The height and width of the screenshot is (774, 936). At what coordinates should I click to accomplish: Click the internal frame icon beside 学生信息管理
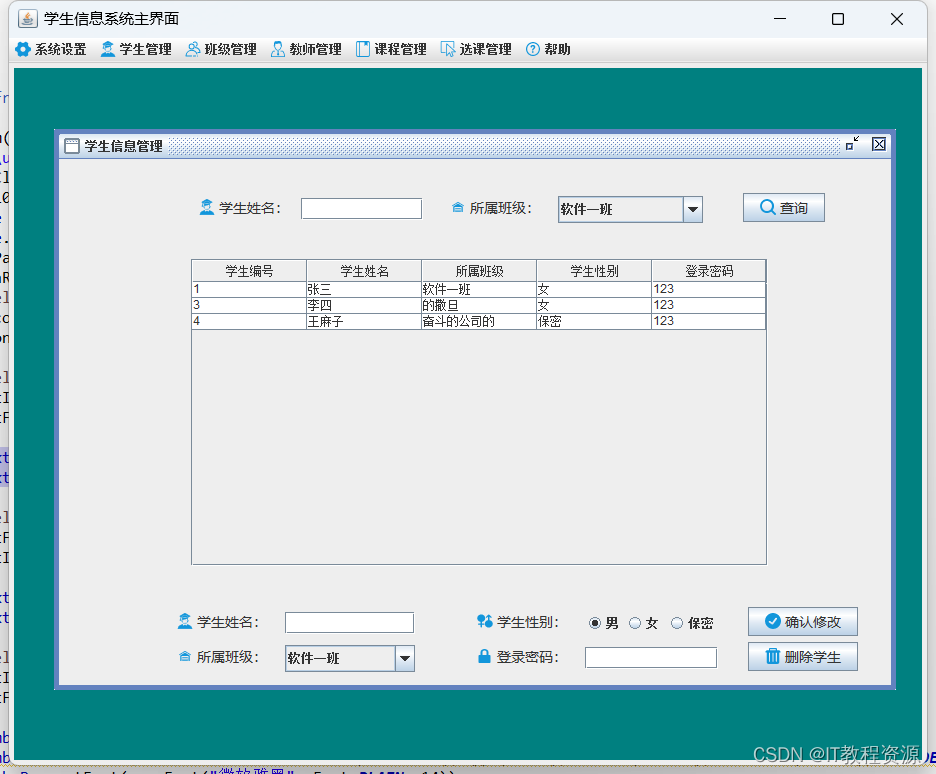coord(72,146)
